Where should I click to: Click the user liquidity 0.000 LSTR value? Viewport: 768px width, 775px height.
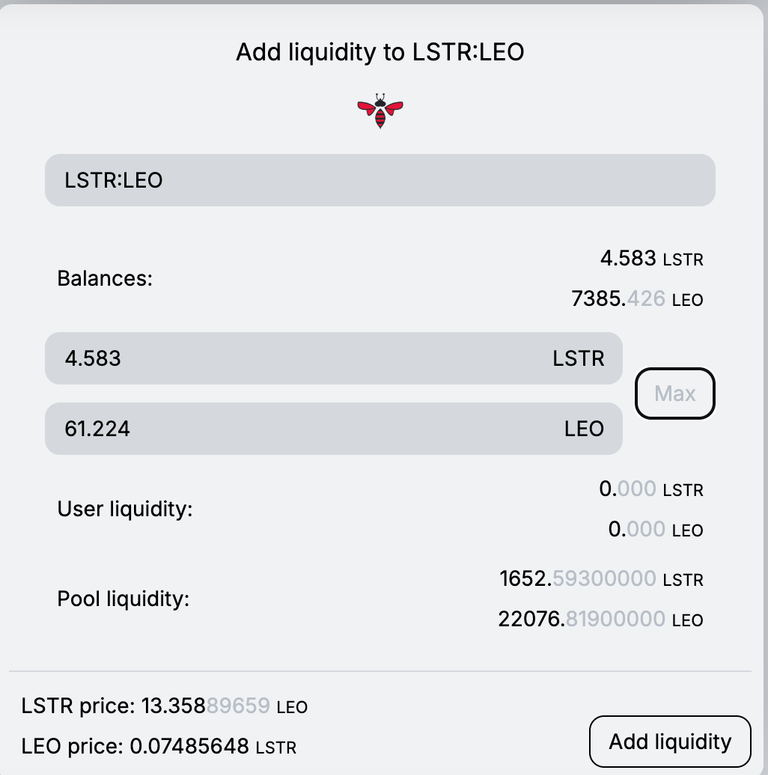pos(651,489)
